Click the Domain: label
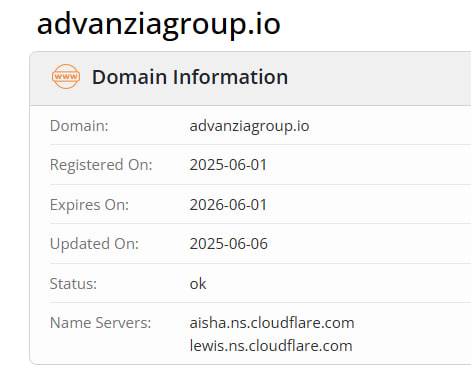 click(x=79, y=126)
